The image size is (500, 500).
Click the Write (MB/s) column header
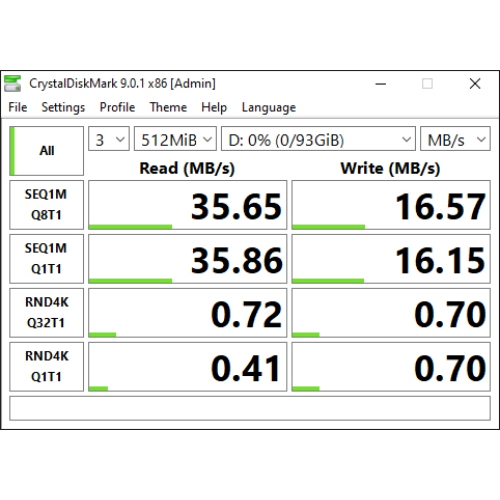(x=390, y=168)
